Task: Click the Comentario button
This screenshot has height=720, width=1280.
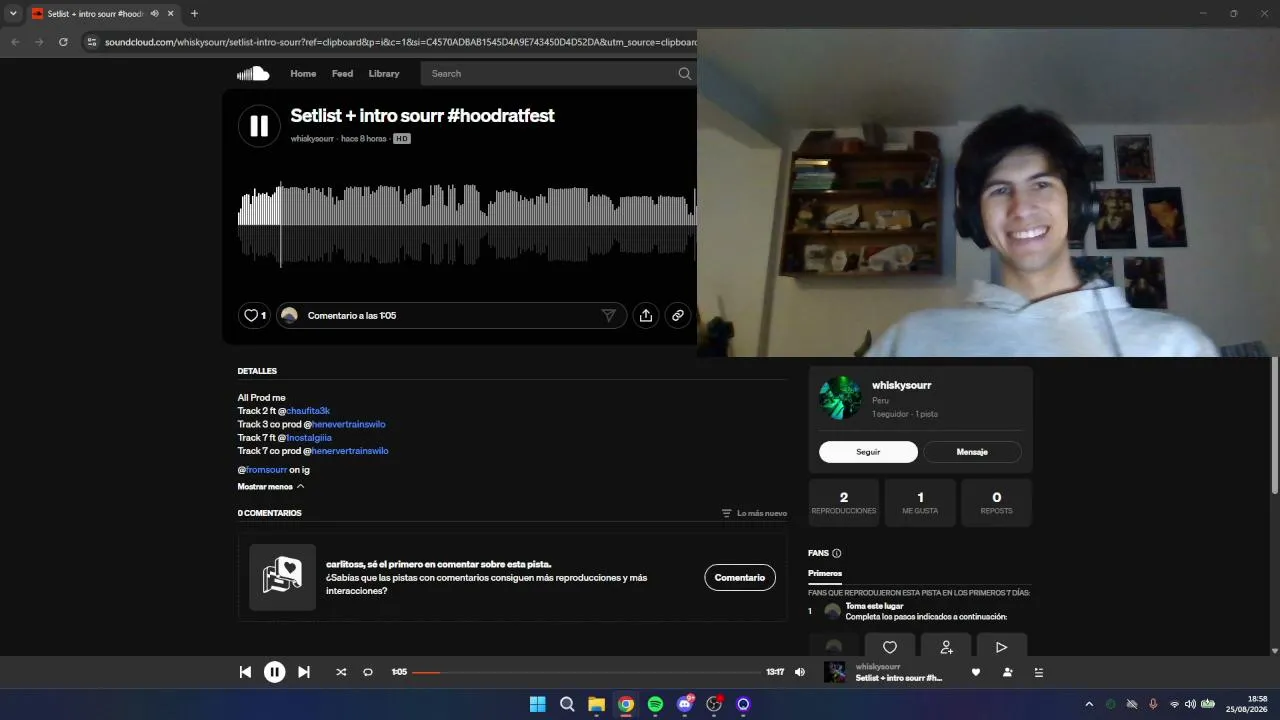Action: 740,577
